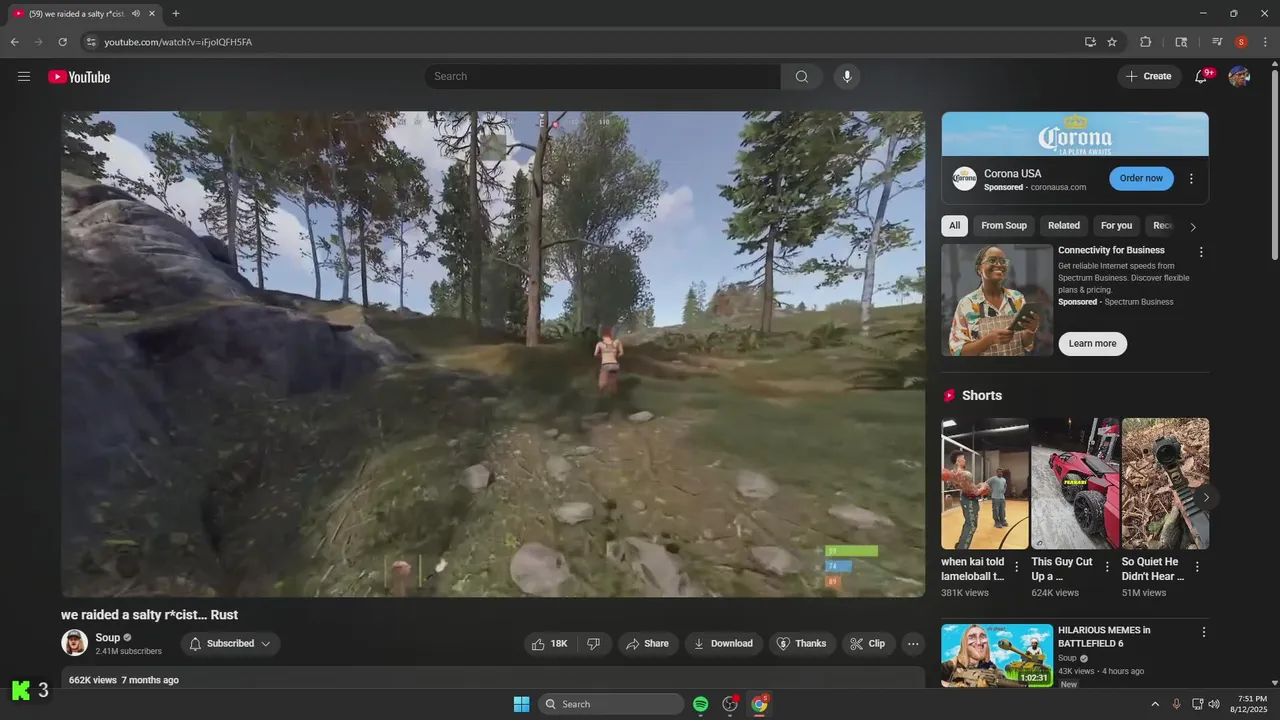Click the video player to pause

tap(493, 354)
